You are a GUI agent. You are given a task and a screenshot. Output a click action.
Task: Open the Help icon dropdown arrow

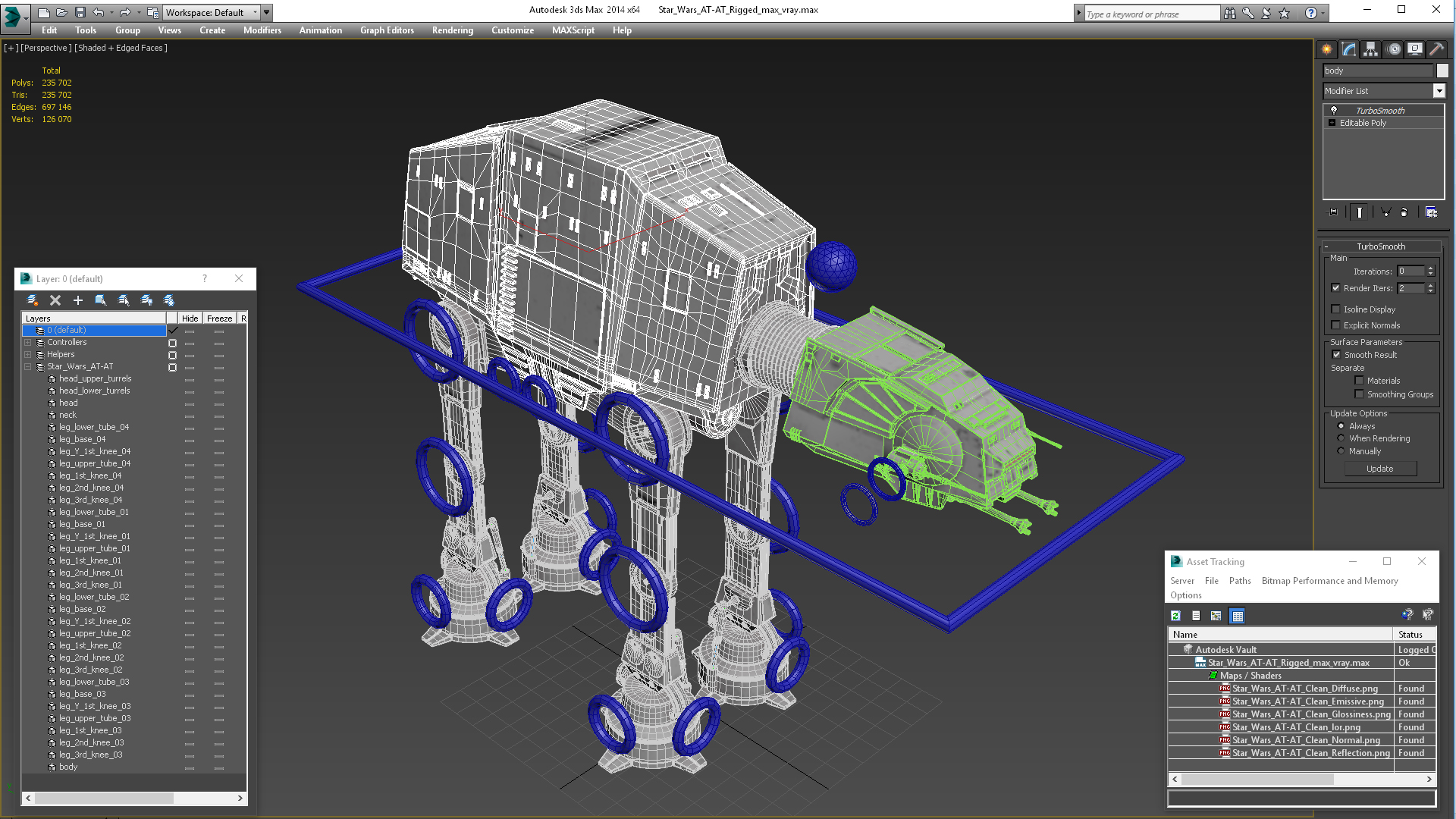pos(1323,13)
